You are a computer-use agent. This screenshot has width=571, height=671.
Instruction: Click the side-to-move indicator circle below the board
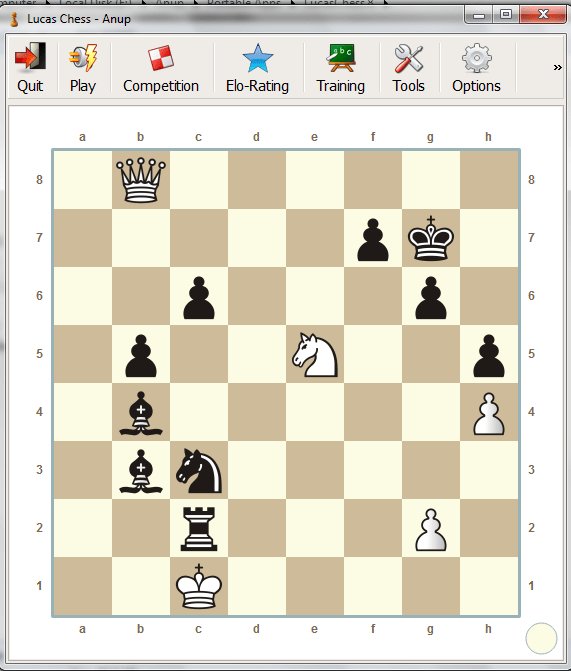click(541, 638)
